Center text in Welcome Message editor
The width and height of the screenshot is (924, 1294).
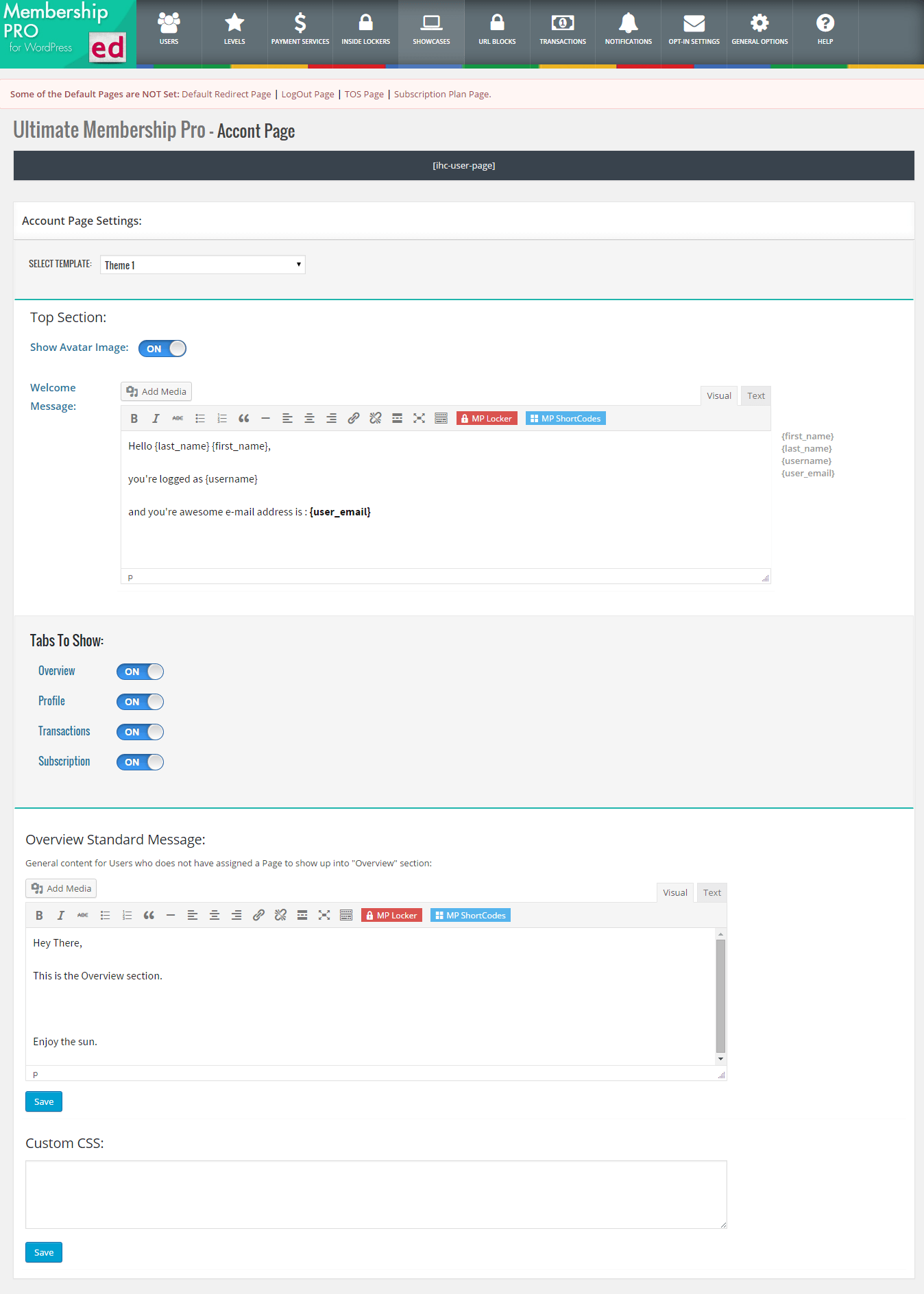[310, 418]
